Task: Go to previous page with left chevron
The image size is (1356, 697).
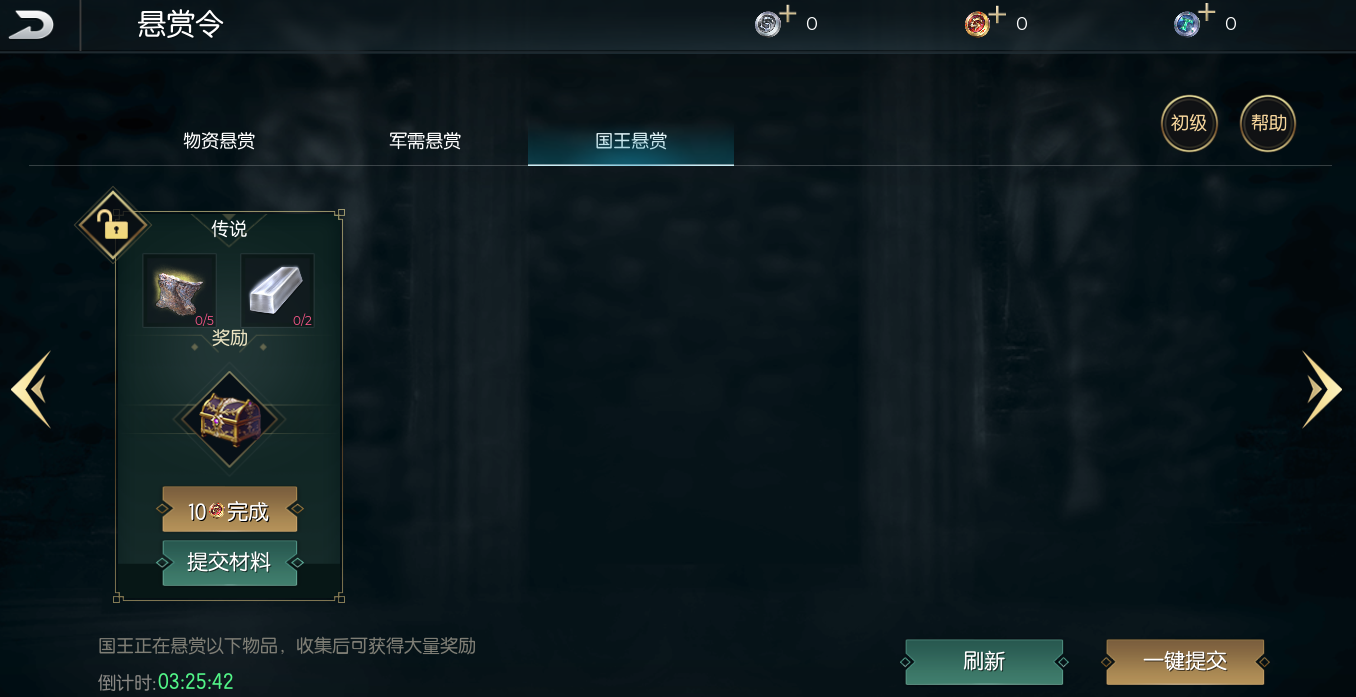Action: (31, 390)
